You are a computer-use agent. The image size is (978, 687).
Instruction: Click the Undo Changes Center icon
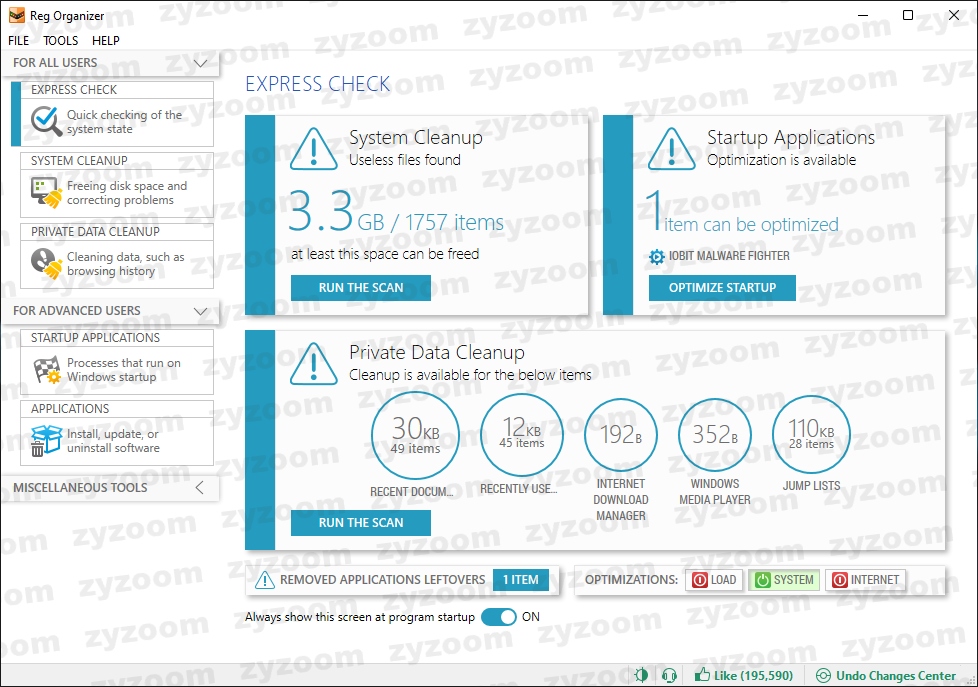(823, 676)
